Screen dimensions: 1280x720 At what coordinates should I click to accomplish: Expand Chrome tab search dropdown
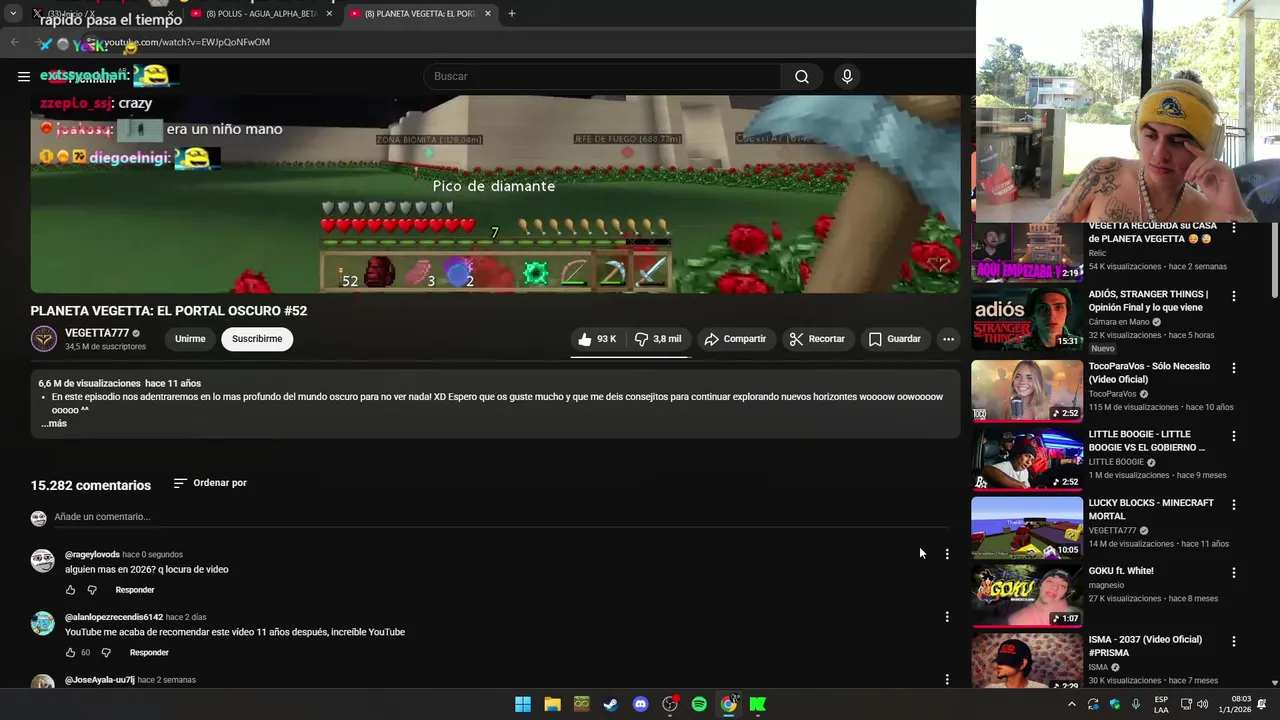[13, 14]
